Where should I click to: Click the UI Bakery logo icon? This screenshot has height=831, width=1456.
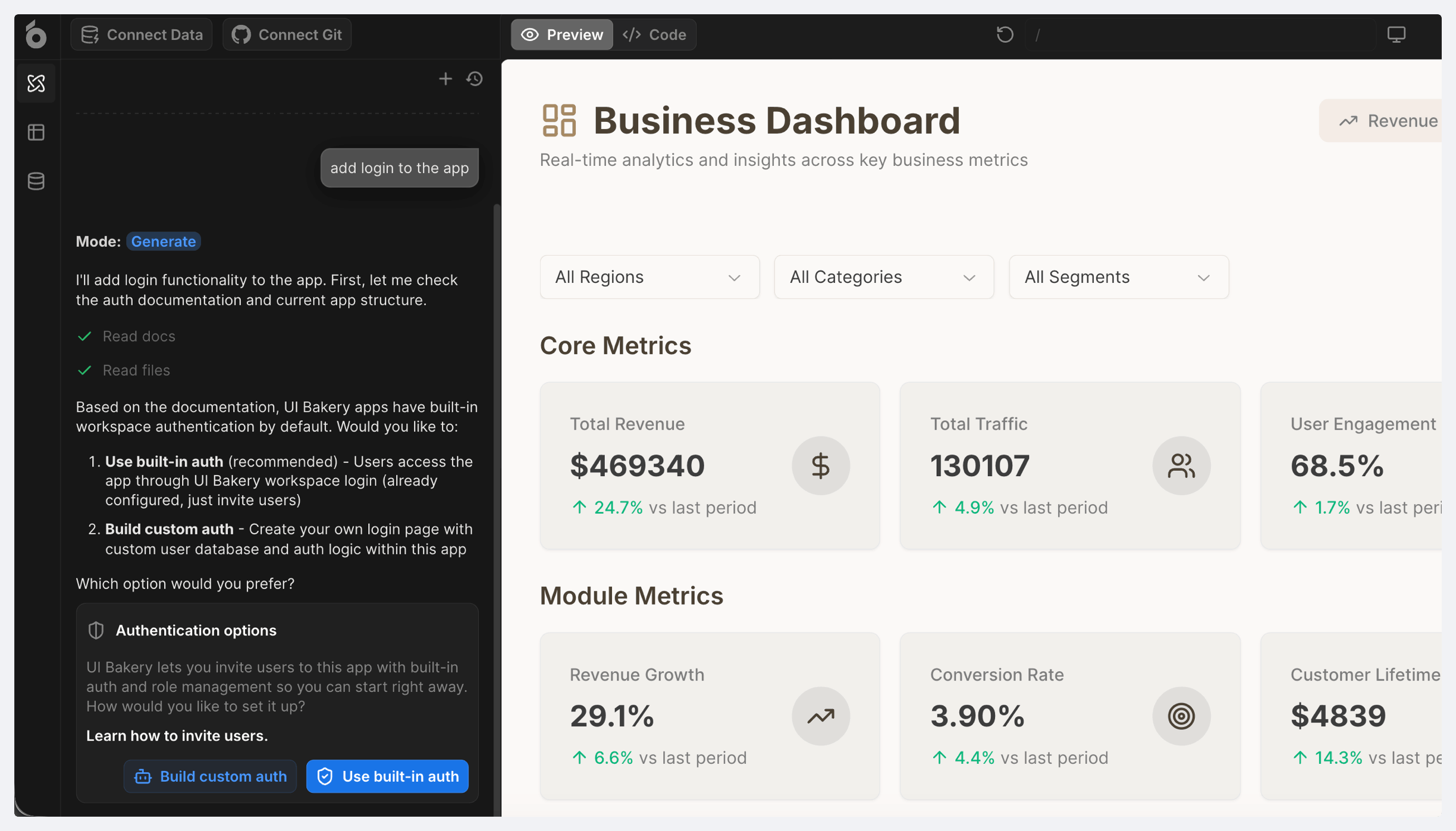pos(36,34)
